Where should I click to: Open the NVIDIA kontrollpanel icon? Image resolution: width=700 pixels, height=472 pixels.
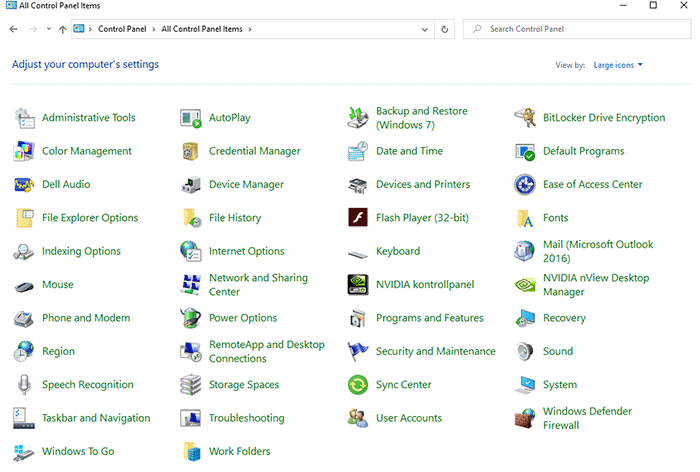point(358,284)
